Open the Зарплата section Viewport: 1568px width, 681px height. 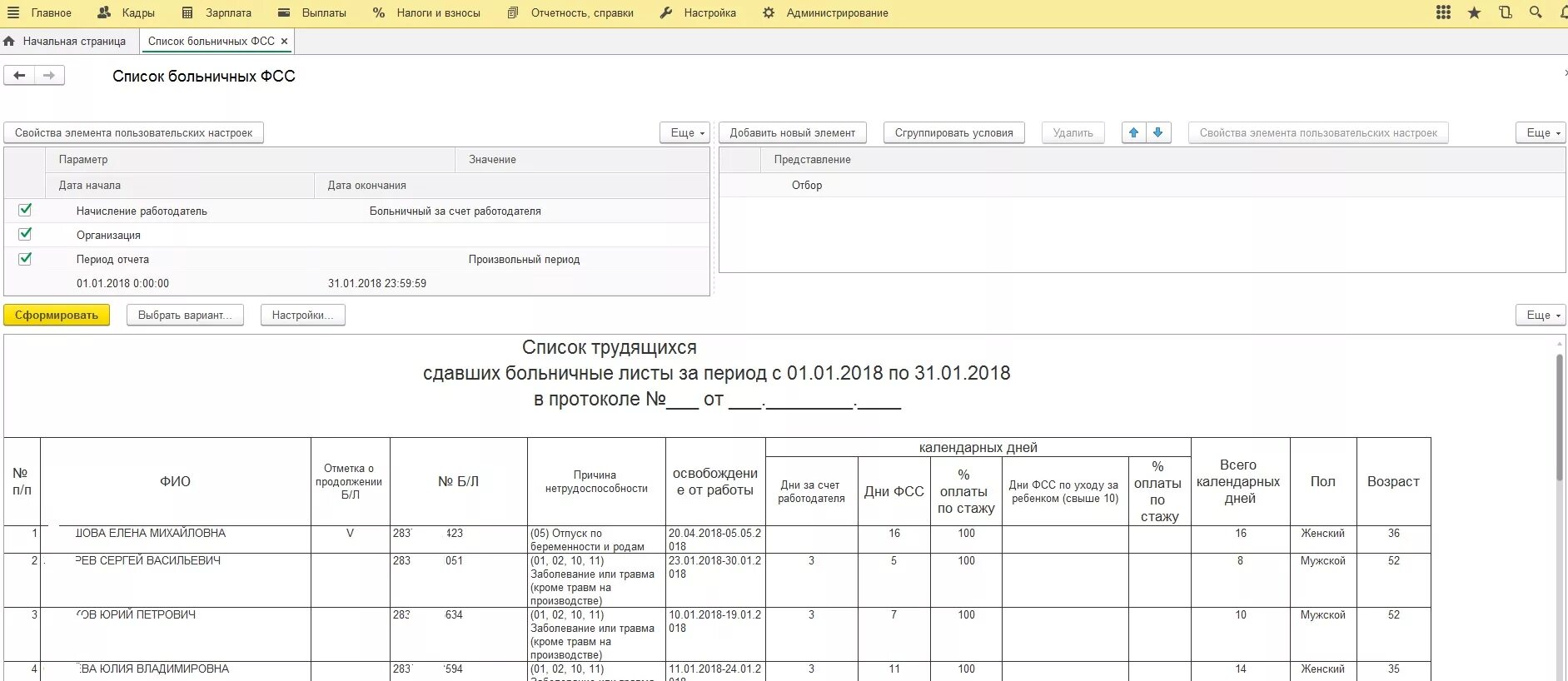tap(217, 12)
